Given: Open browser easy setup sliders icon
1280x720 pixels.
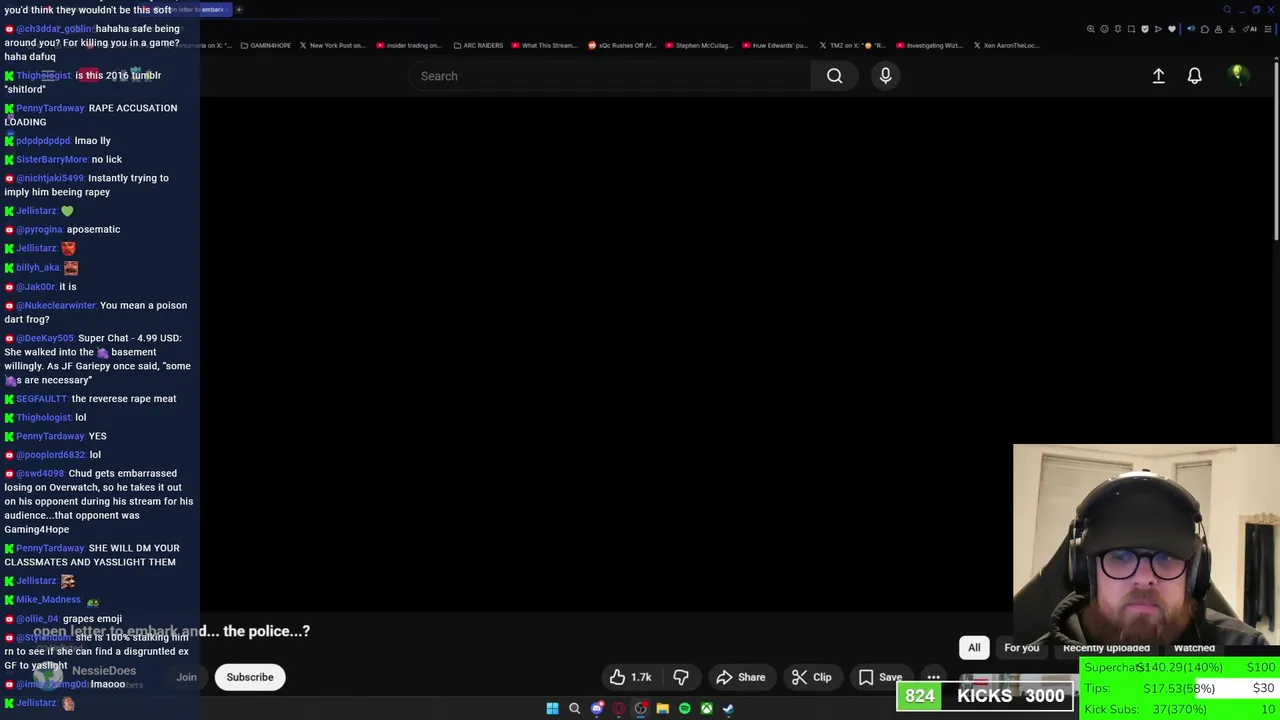Looking at the screenshot, I should (x=1268, y=29).
